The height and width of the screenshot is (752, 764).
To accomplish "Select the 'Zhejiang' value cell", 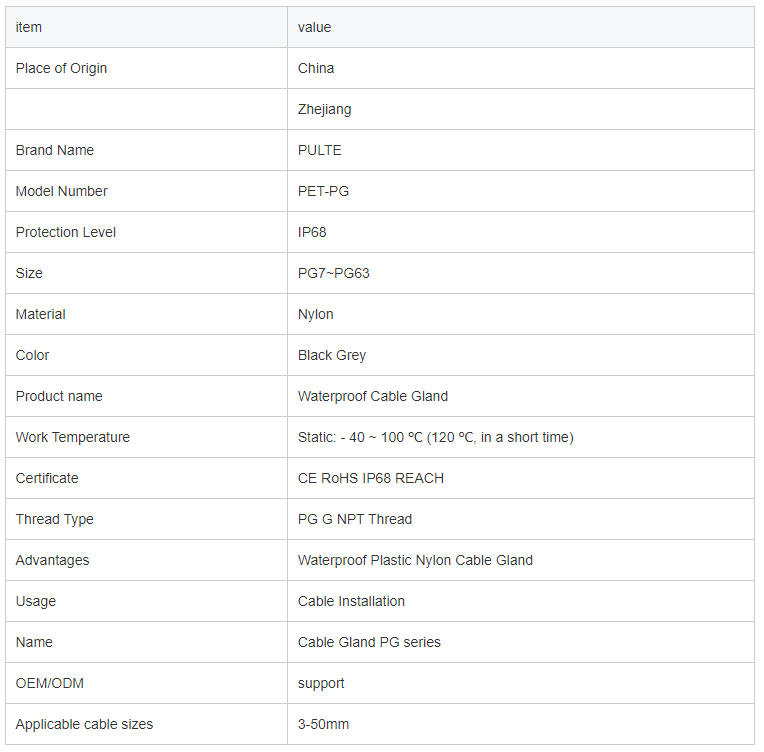I will (x=521, y=109).
